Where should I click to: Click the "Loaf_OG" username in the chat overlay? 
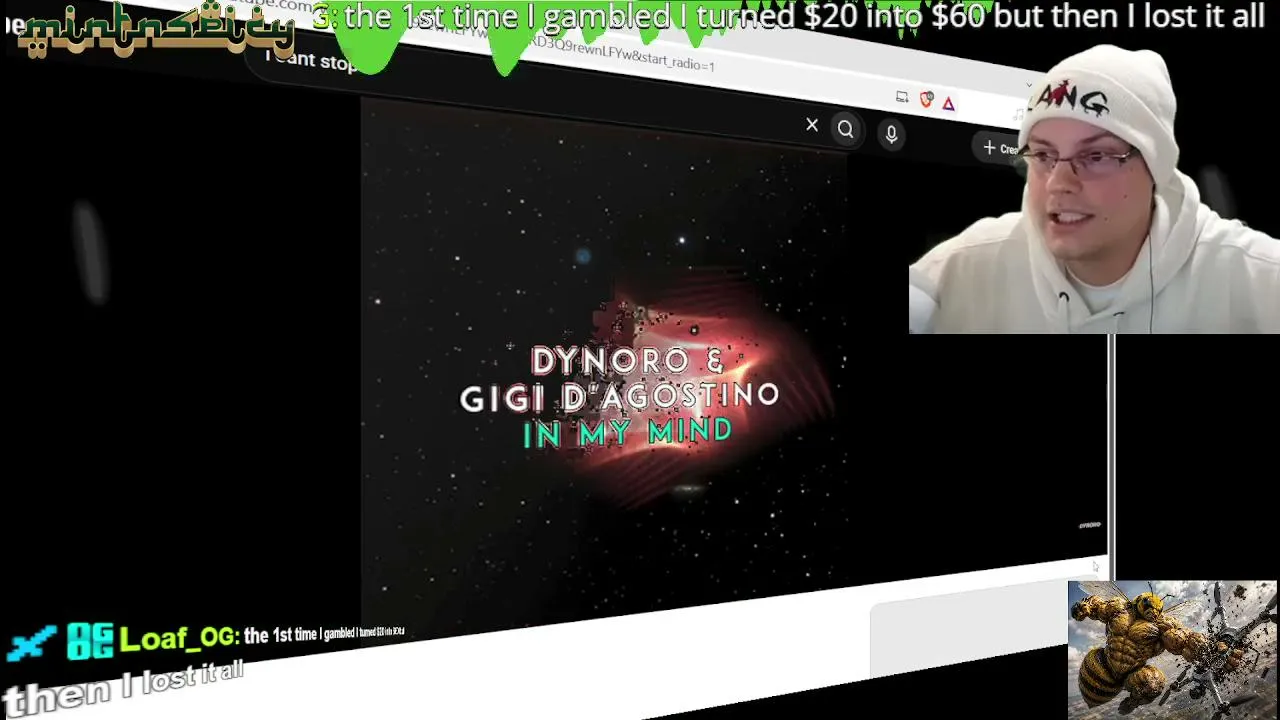pyautogui.click(x=177, y=639)
